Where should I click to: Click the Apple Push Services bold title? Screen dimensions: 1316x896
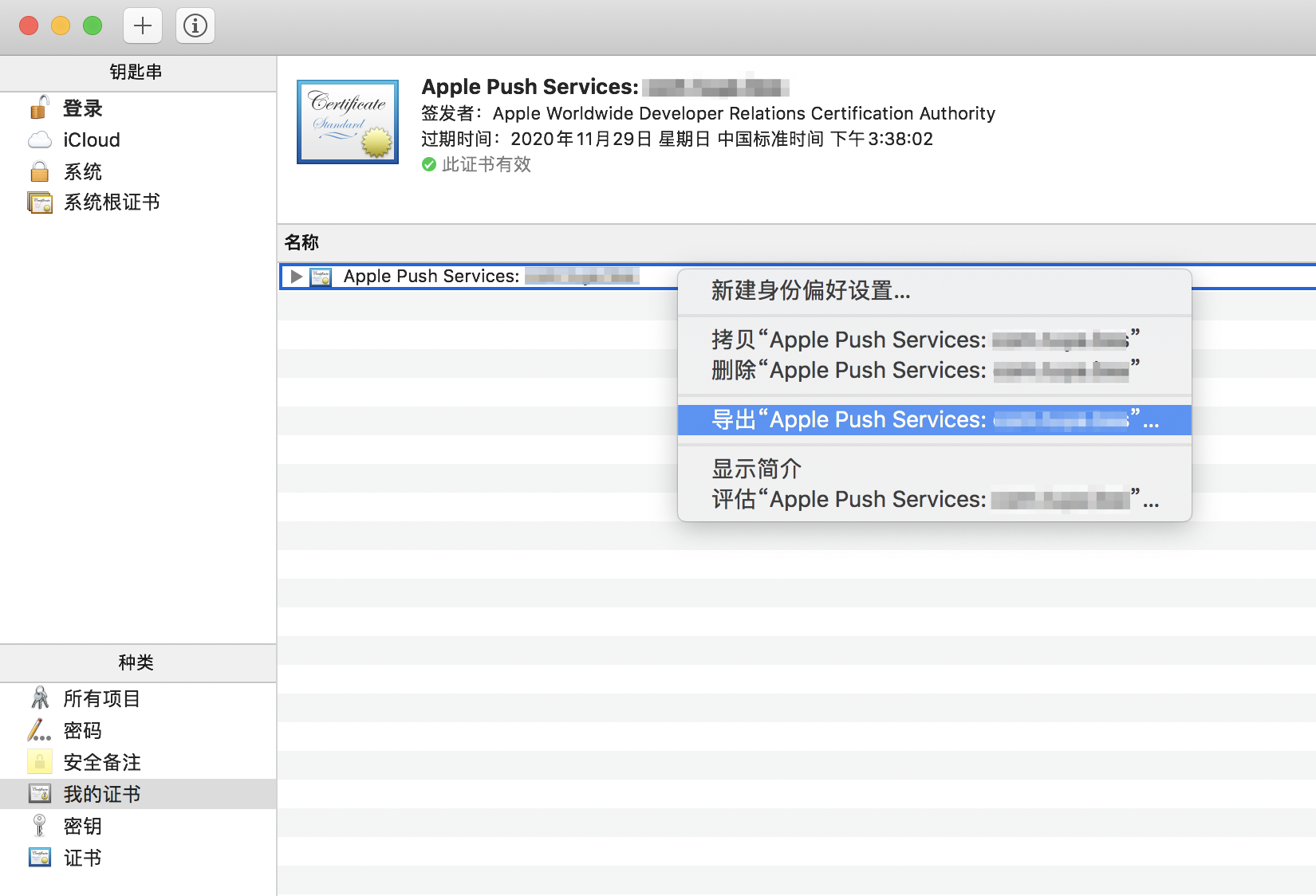coord(605,87)
